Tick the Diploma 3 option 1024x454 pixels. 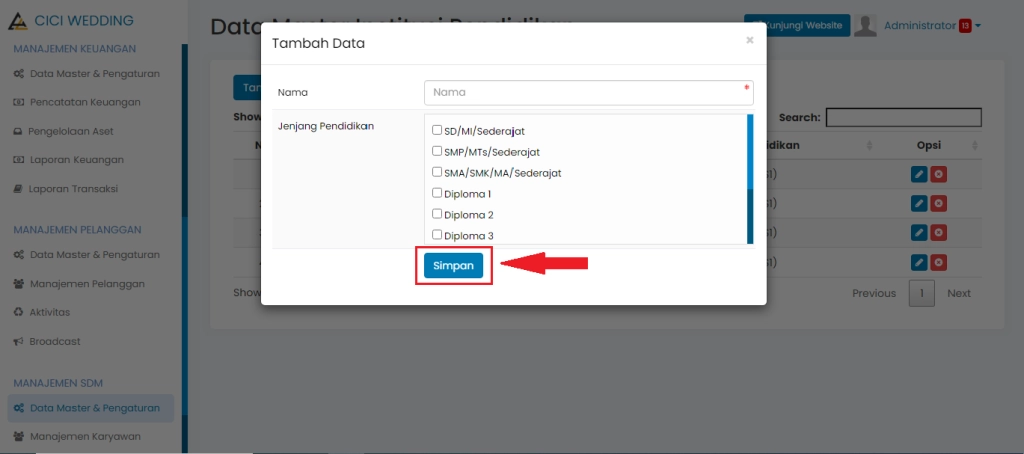tap(437, 235)
